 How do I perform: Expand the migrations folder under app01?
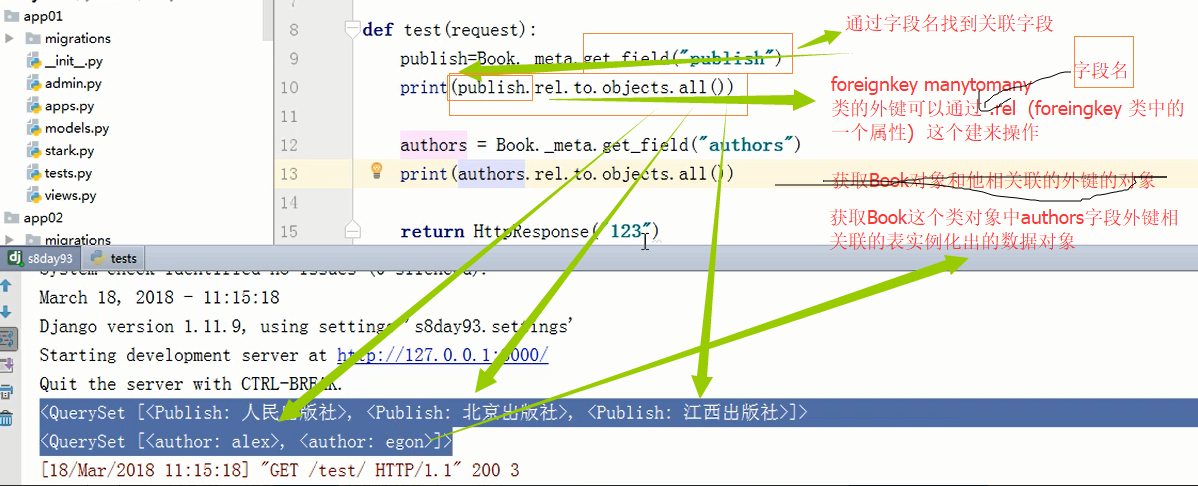10,38
